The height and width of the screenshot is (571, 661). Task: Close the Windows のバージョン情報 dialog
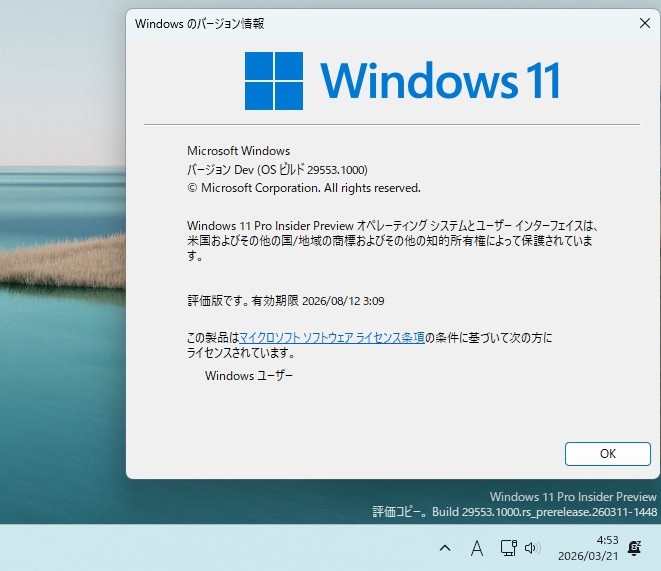click(x=645, y=23)
